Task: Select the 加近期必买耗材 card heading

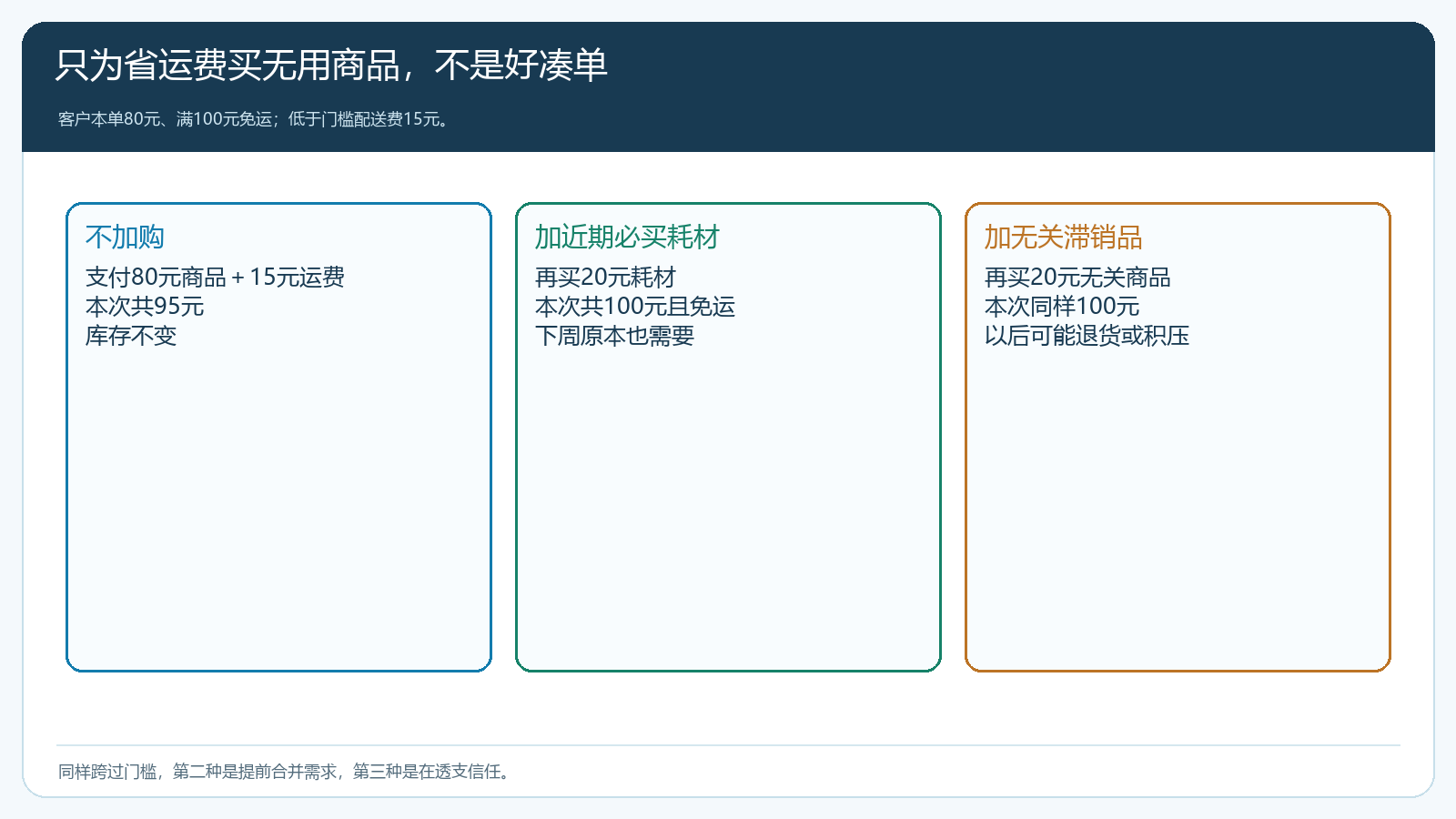Action: 627,238
